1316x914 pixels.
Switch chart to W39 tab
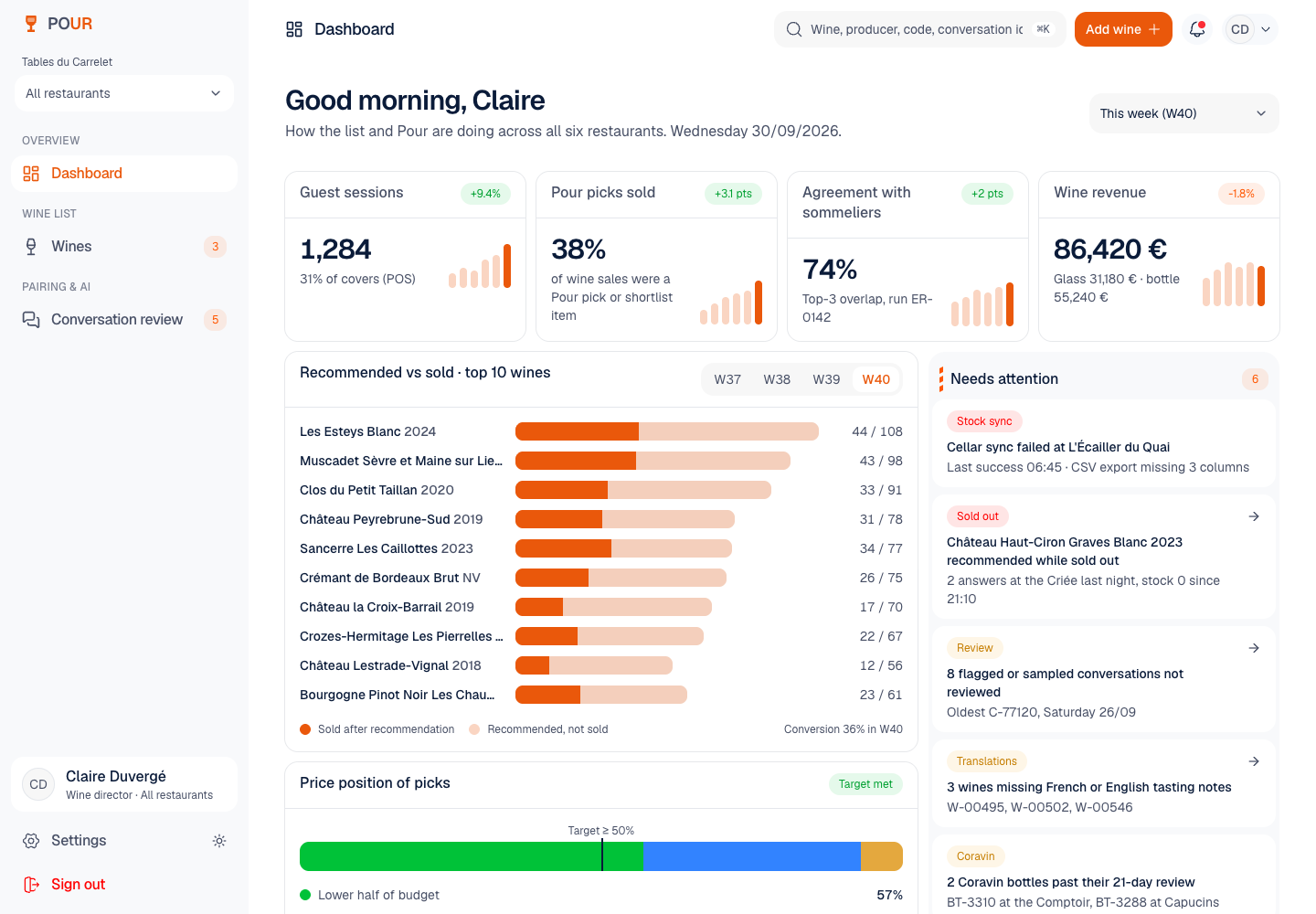pos(826,379)
